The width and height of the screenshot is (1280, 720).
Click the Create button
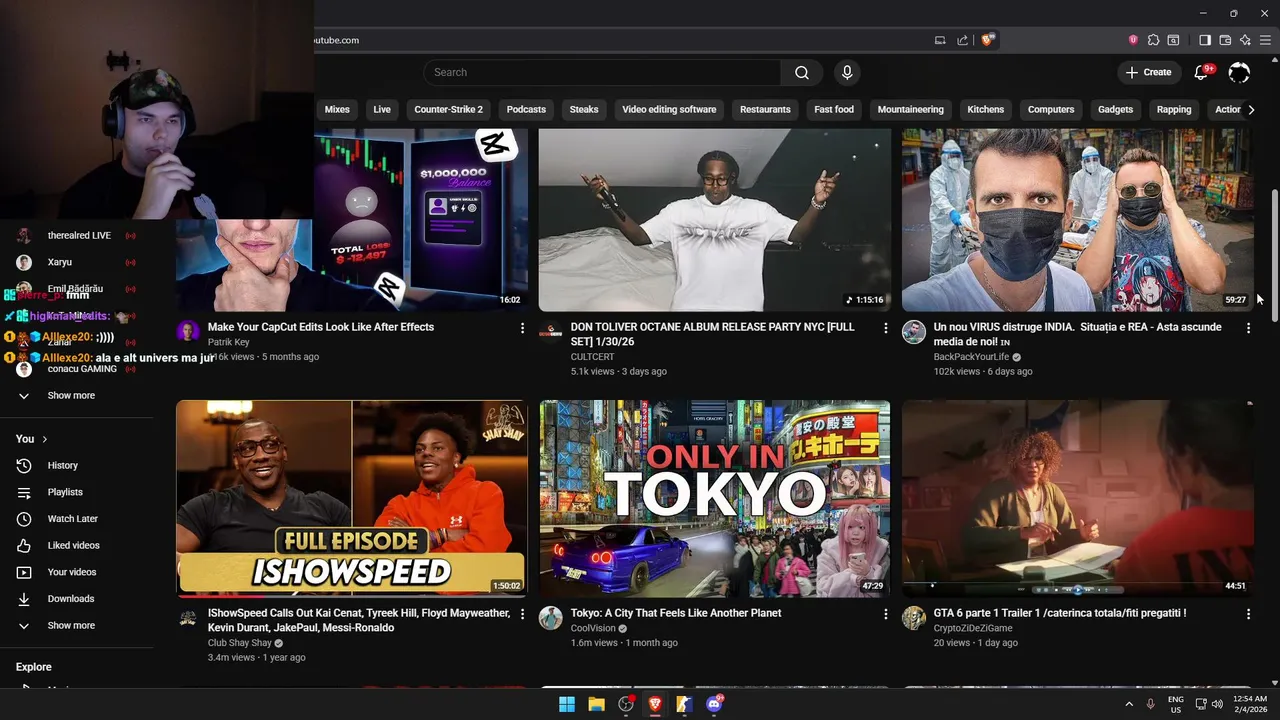coord(1148,72)
